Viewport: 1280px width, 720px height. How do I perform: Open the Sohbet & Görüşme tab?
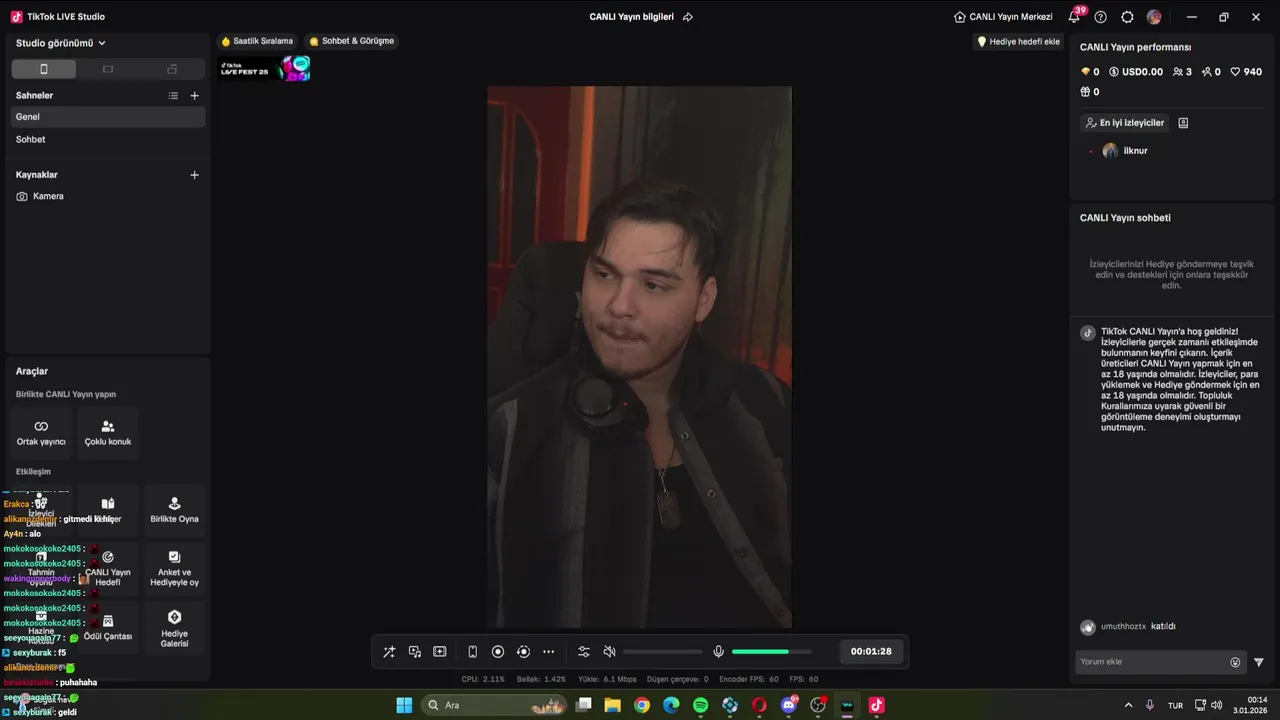pyautogui.click(x=351, y=42)
